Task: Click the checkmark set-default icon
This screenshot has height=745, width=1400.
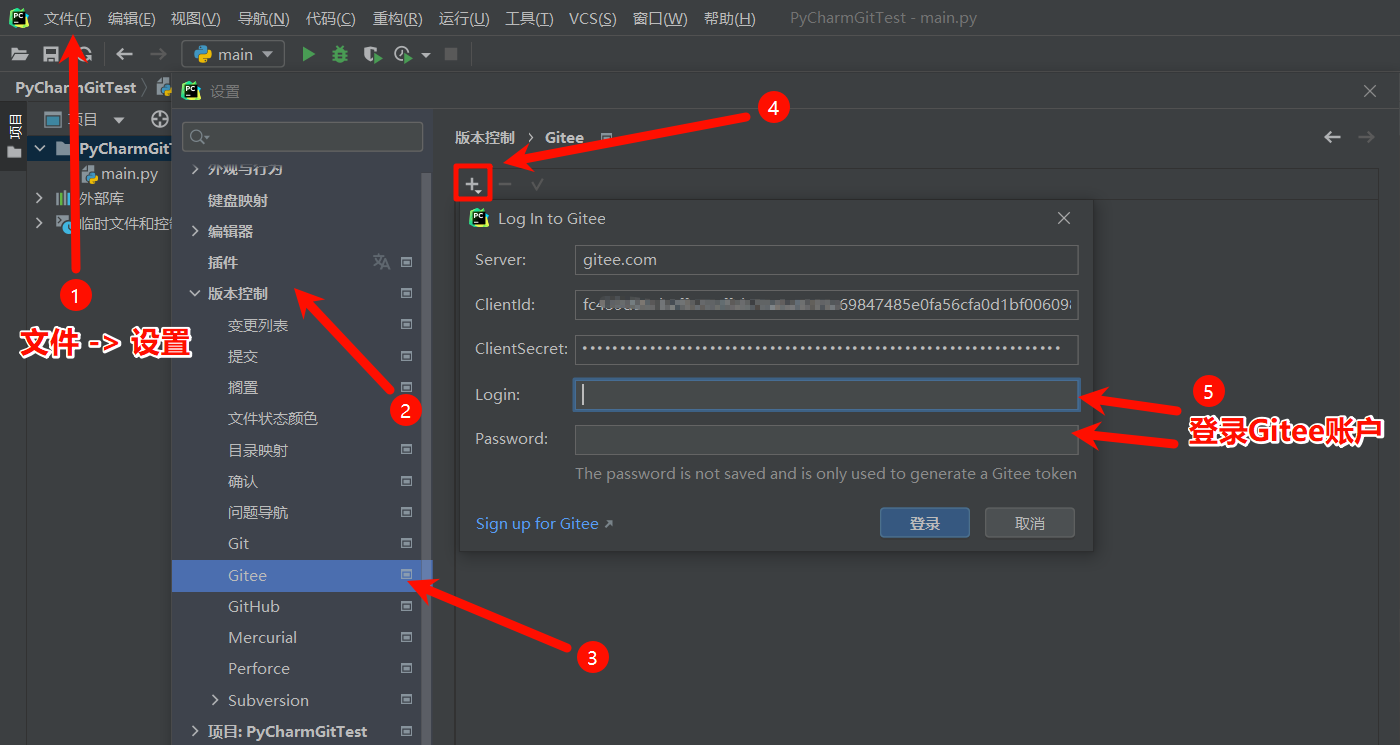Action: 538,184
